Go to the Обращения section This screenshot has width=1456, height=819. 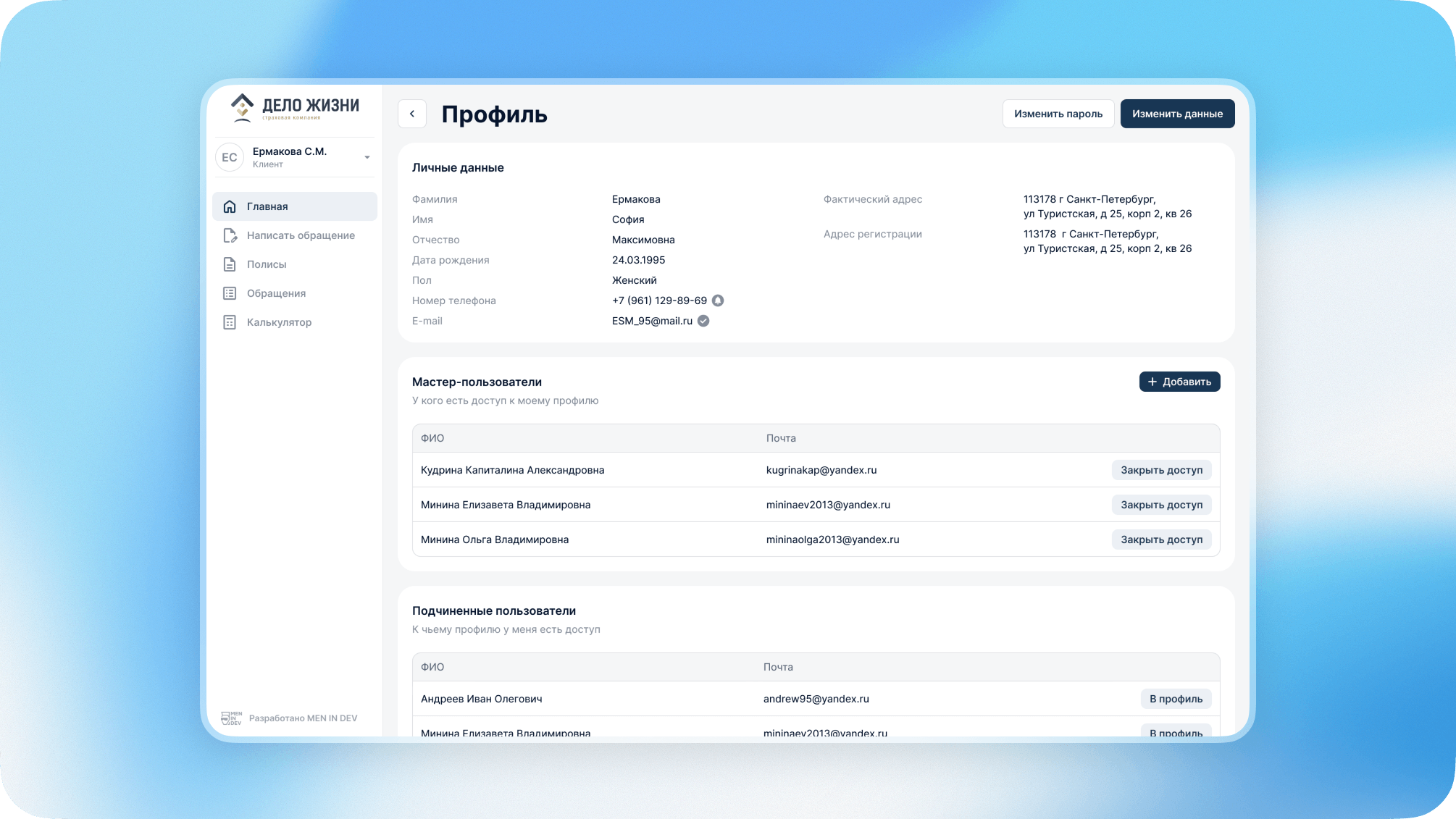click(276, 293)
